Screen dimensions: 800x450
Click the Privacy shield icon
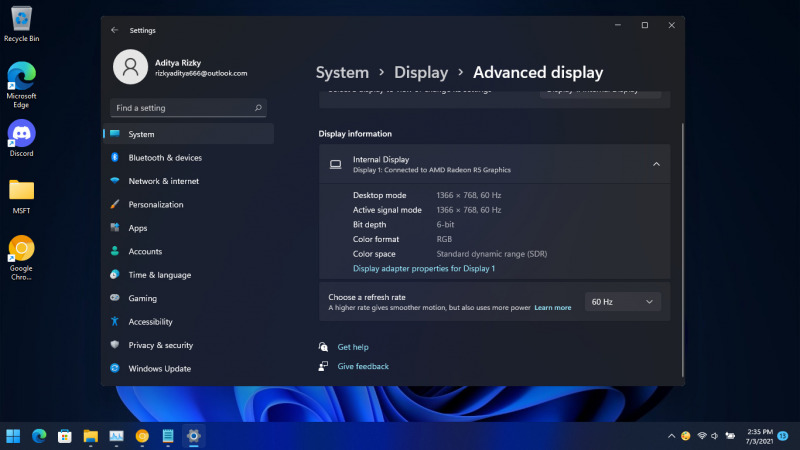pos(115,344)
